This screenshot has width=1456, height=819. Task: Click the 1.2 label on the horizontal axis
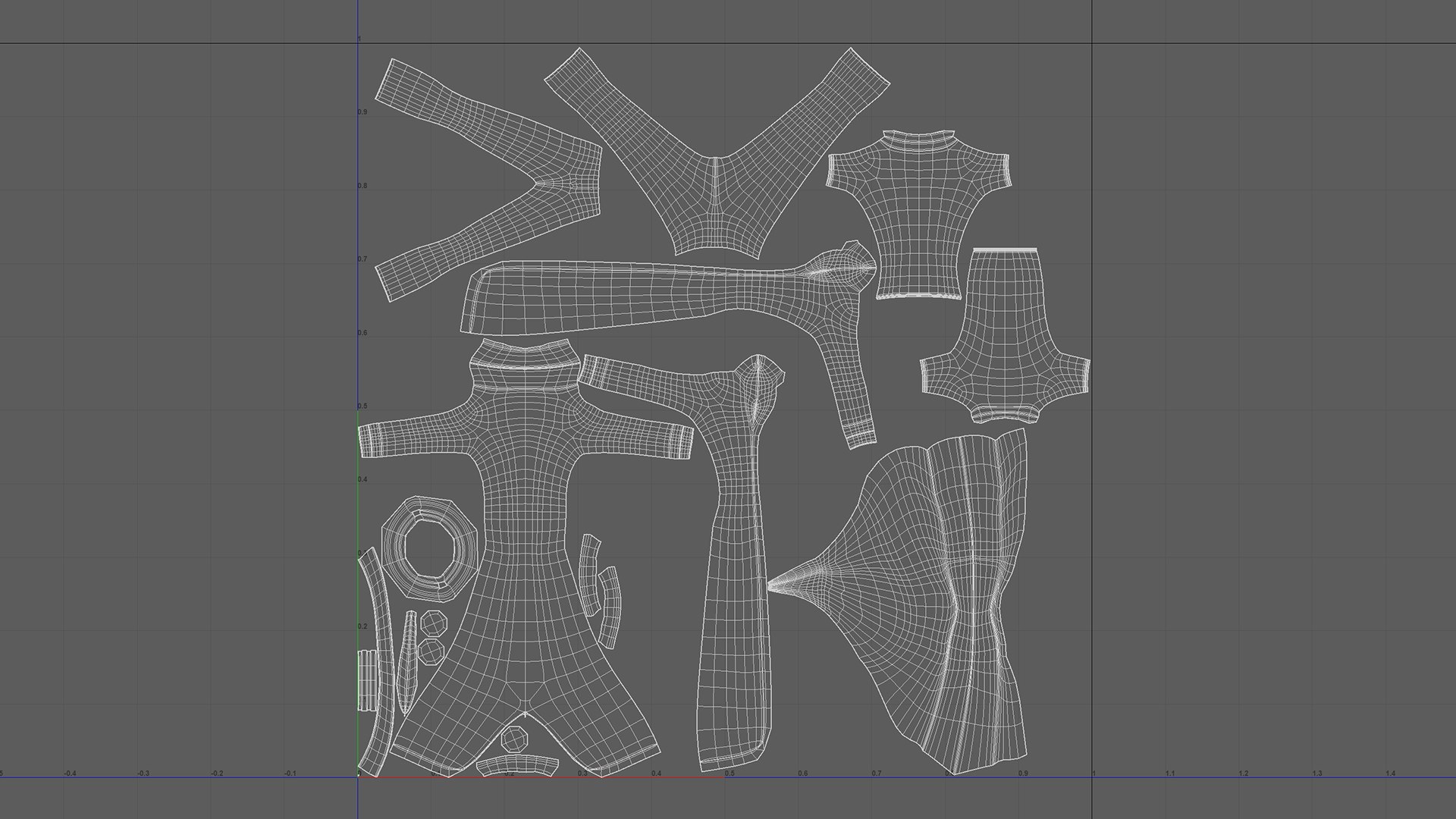1244,773
